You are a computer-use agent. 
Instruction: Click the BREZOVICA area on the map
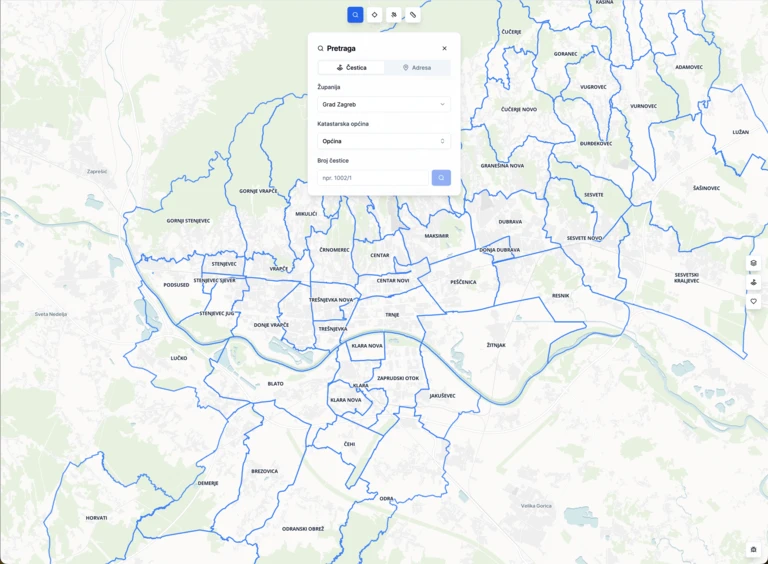265,471
